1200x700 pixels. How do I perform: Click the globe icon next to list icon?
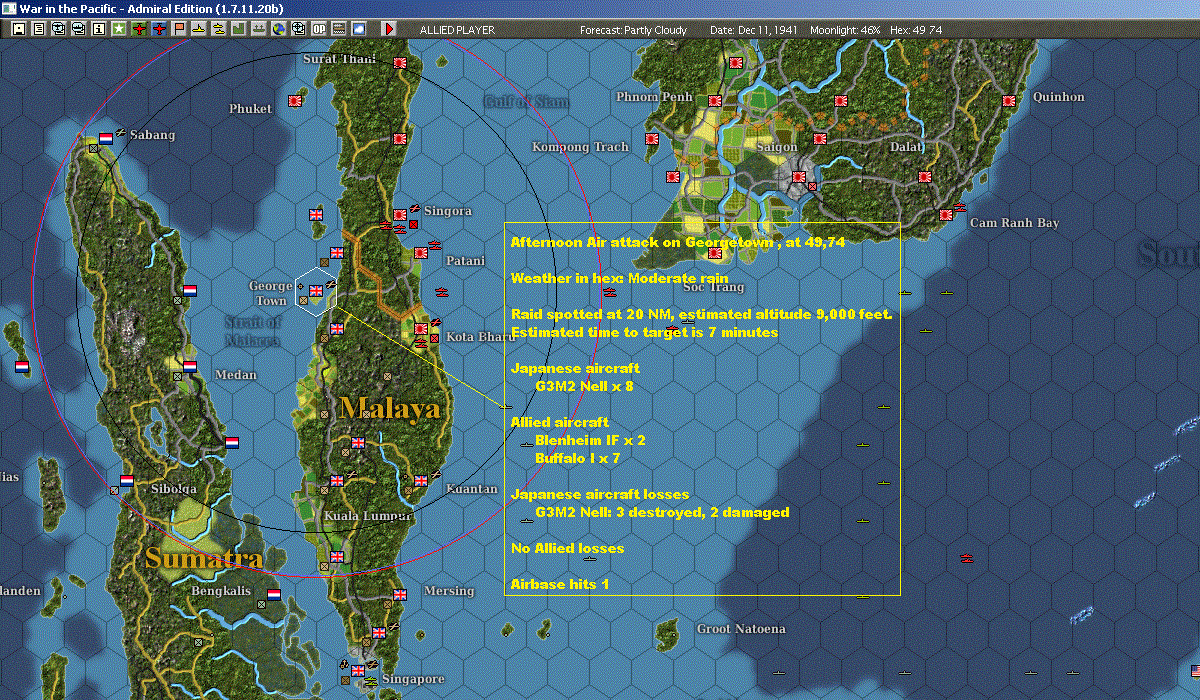pos(59,29)
